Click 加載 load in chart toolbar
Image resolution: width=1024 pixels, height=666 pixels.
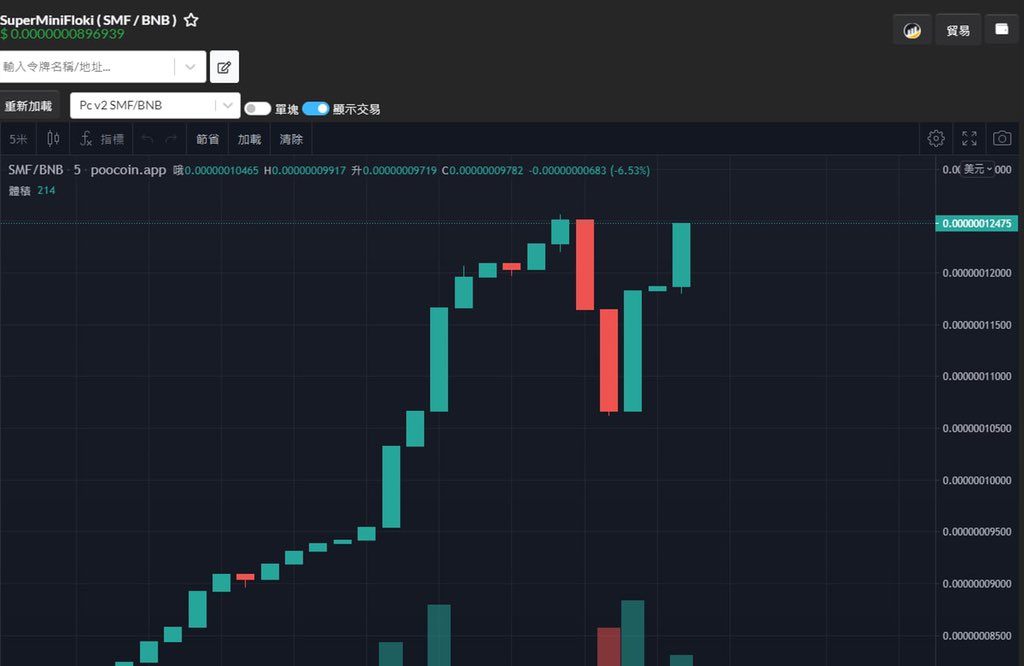(x=249, y=139)
